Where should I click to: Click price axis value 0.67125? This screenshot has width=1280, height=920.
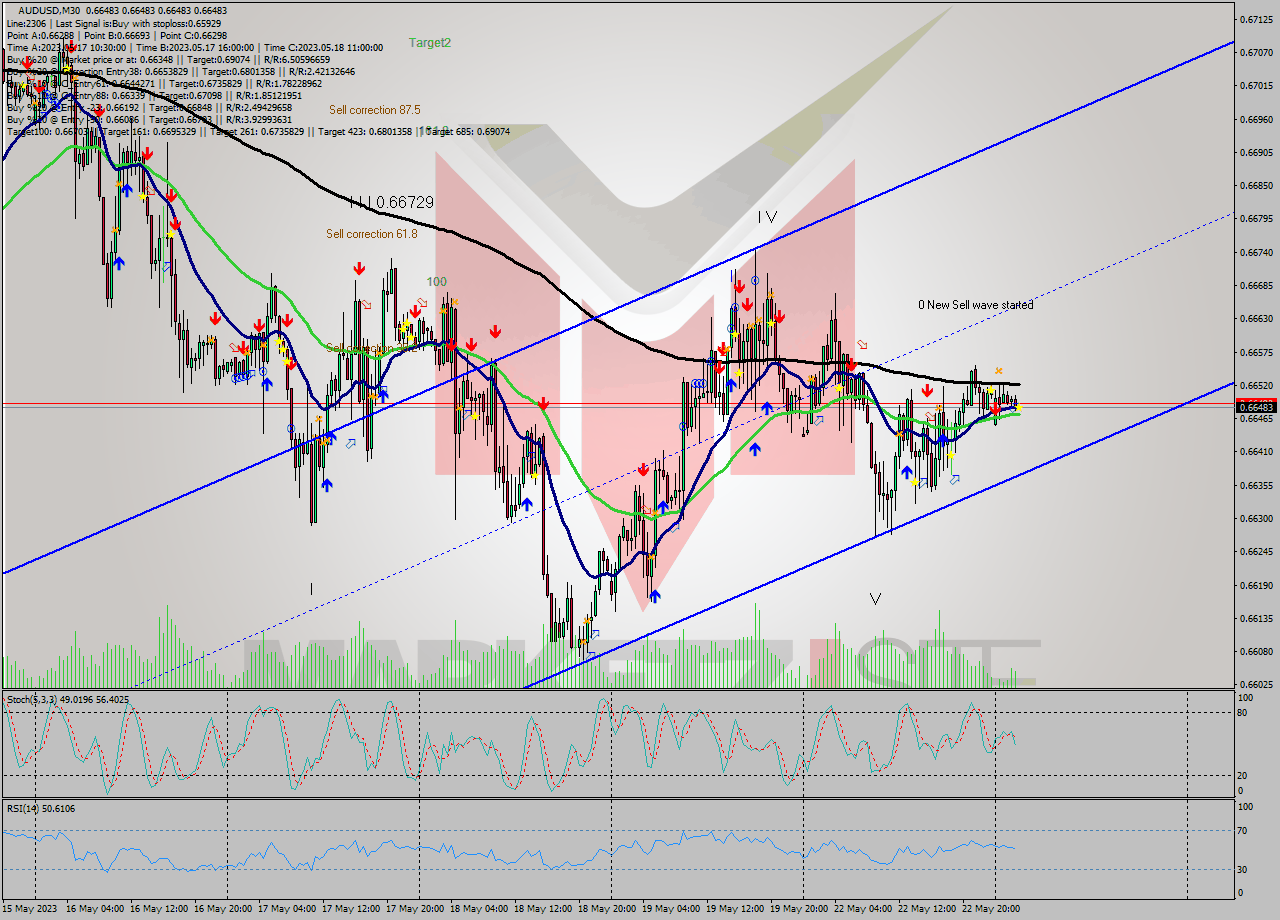click(1255, 20)
